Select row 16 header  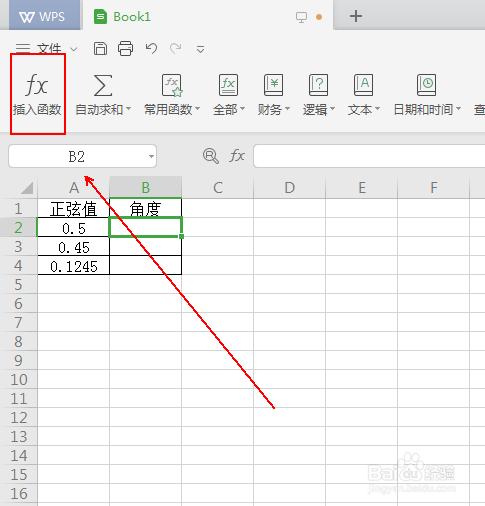tap(19, 494)
